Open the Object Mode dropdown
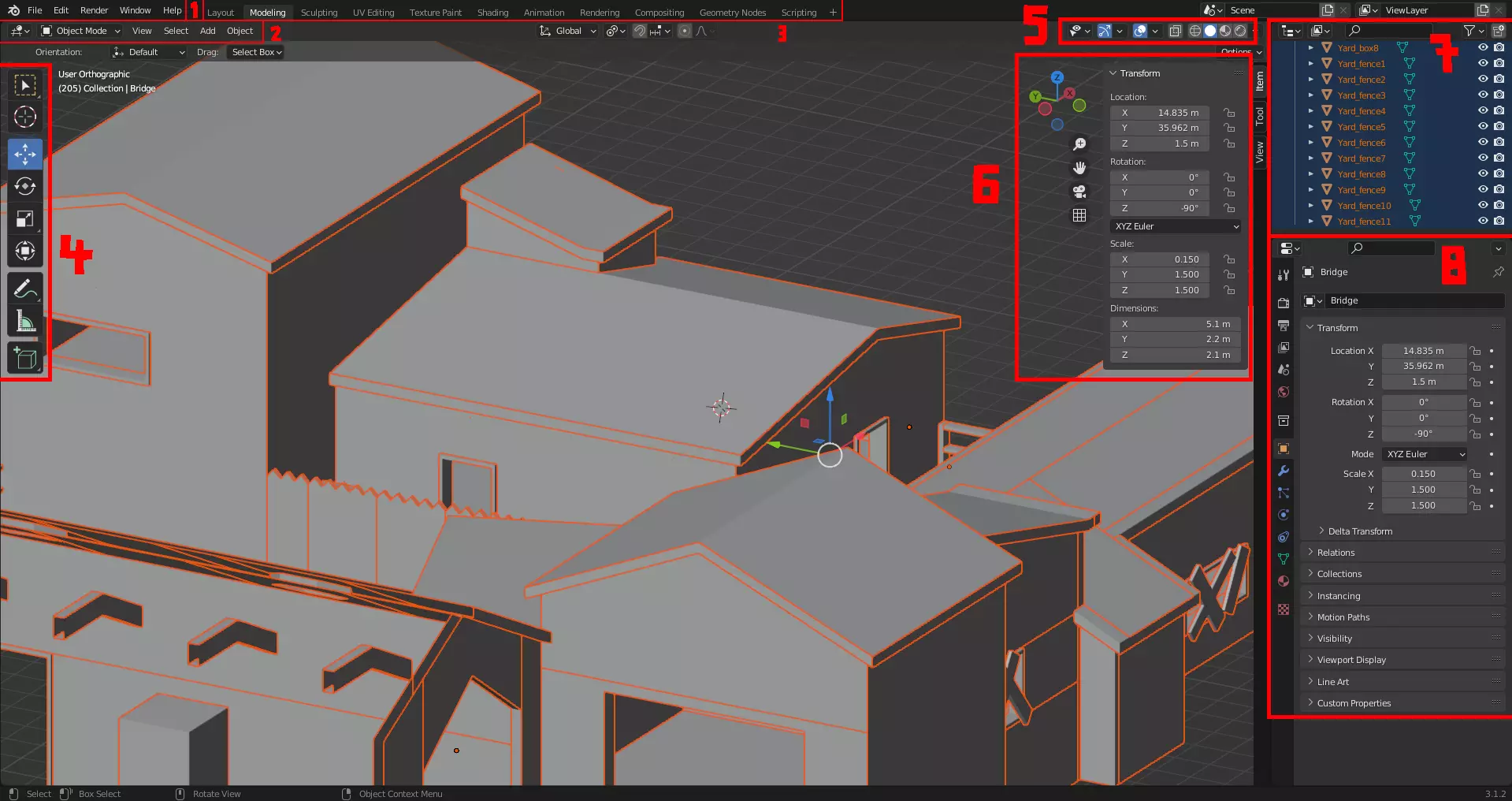This screenshot has height=801, width=1512. (x=81, y=31)
